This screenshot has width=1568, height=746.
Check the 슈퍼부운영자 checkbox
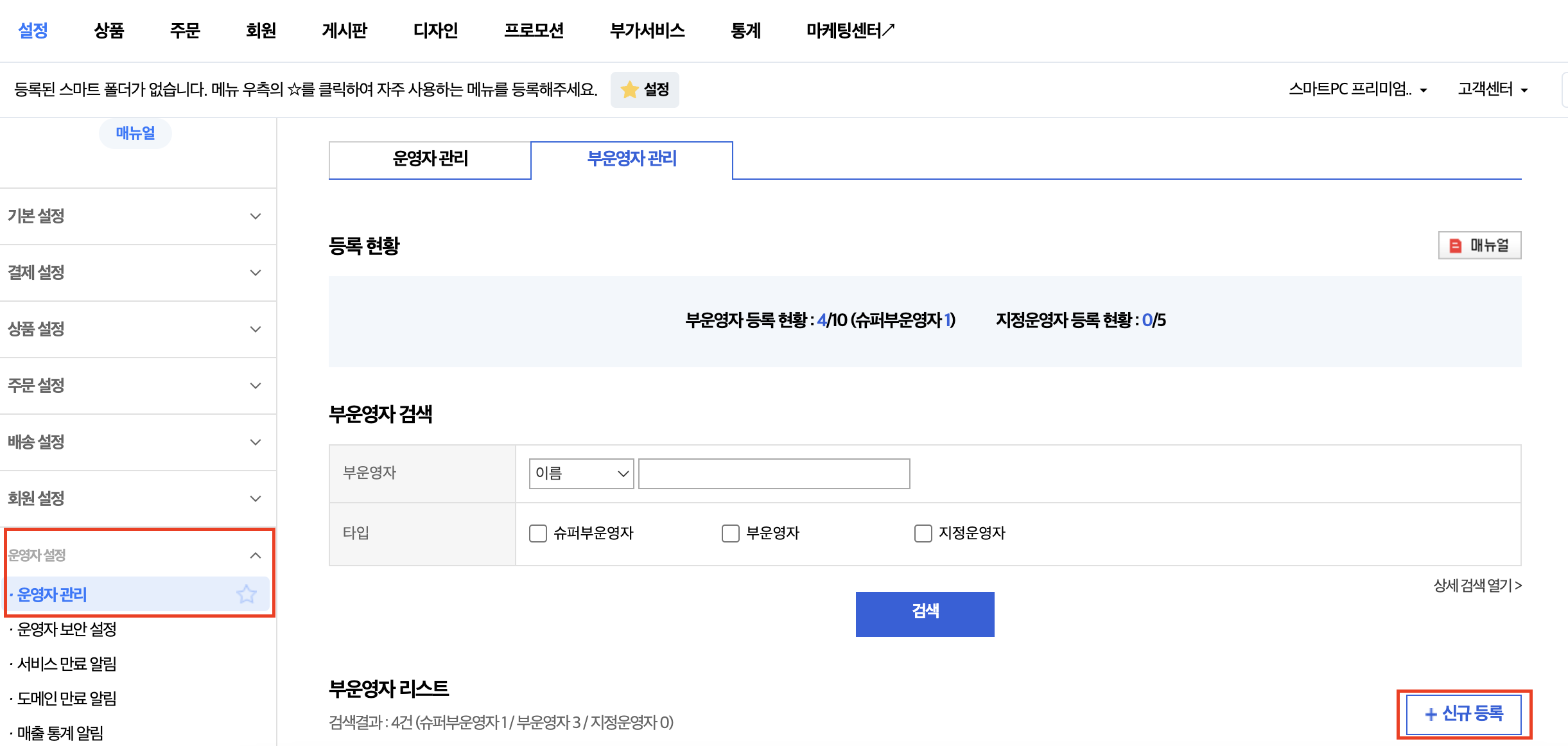click(x=537, y=533)
